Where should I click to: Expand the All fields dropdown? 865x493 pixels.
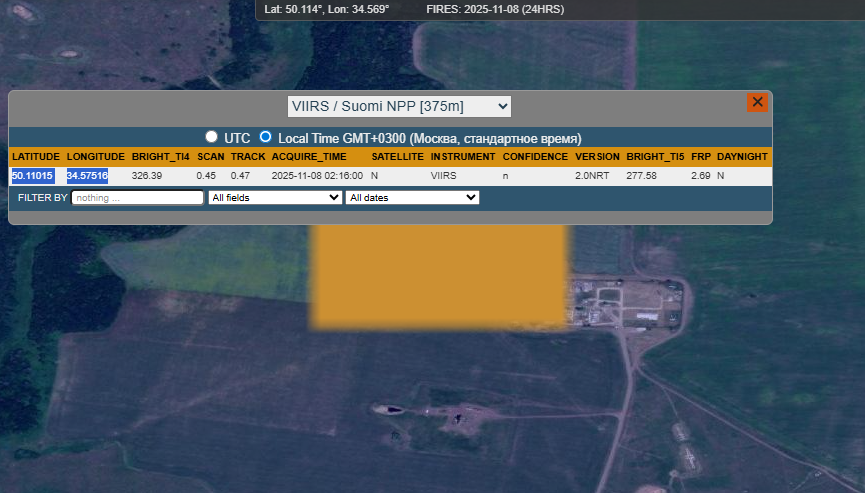[x=275, y=198]
